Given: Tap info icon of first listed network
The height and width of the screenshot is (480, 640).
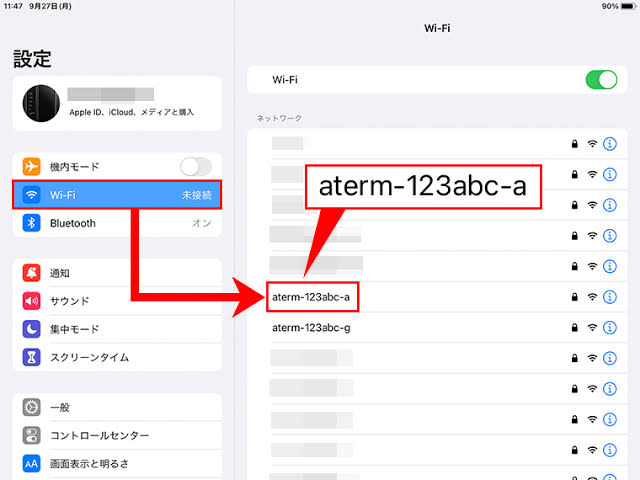Looking at the screenshot, I should pos(611,144).
